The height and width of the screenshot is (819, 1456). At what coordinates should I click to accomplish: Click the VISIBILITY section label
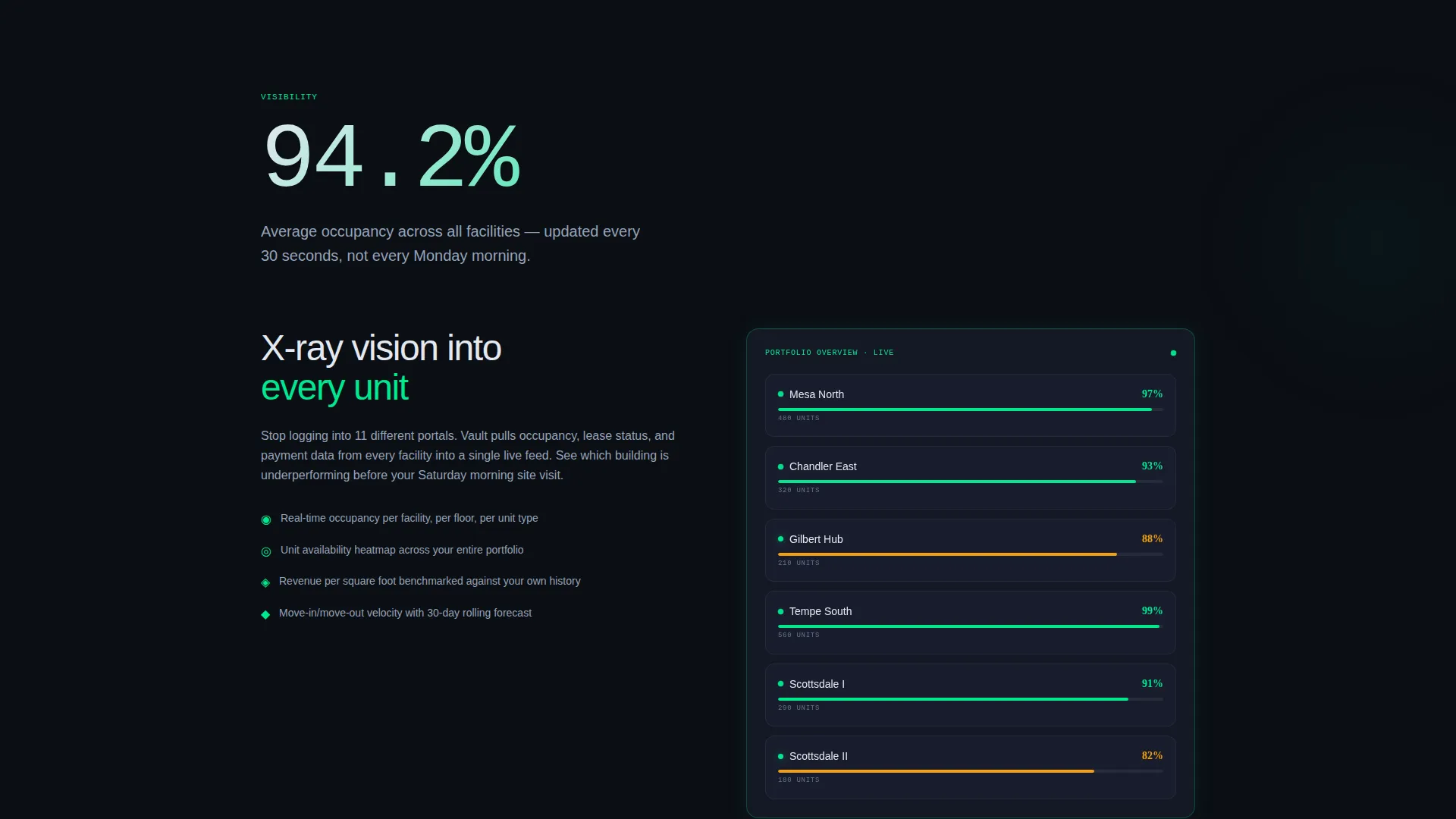tap(289, 97)
